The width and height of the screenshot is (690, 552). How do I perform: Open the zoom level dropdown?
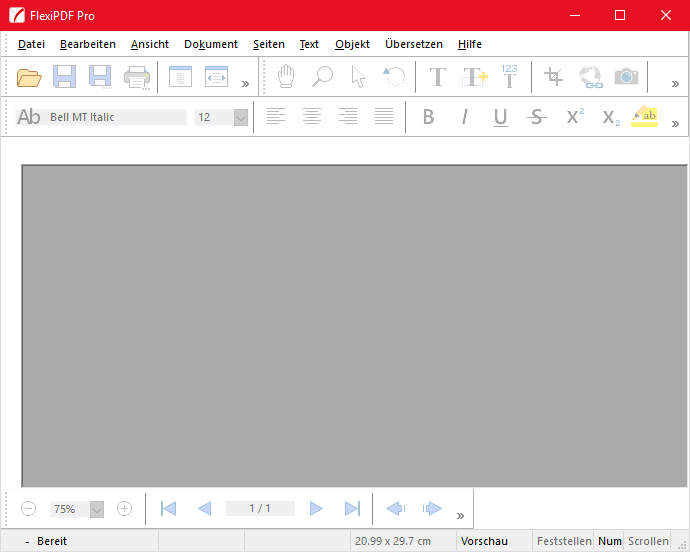97,509
